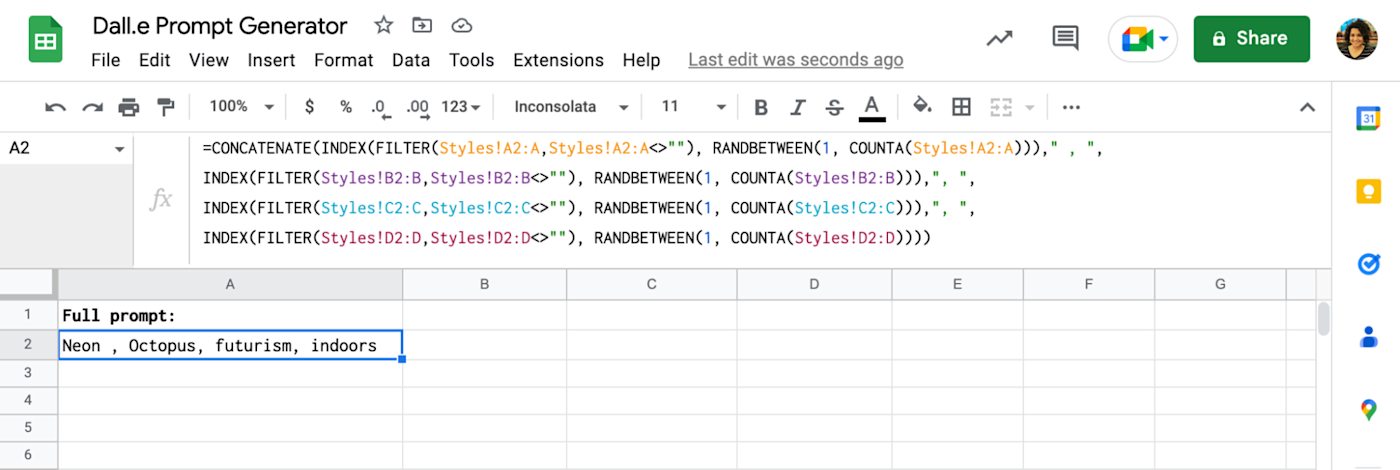The height and width of the screenshot is (470, 1400).
Task: Toggle italic formatting
Action: (x=798, y=107)
